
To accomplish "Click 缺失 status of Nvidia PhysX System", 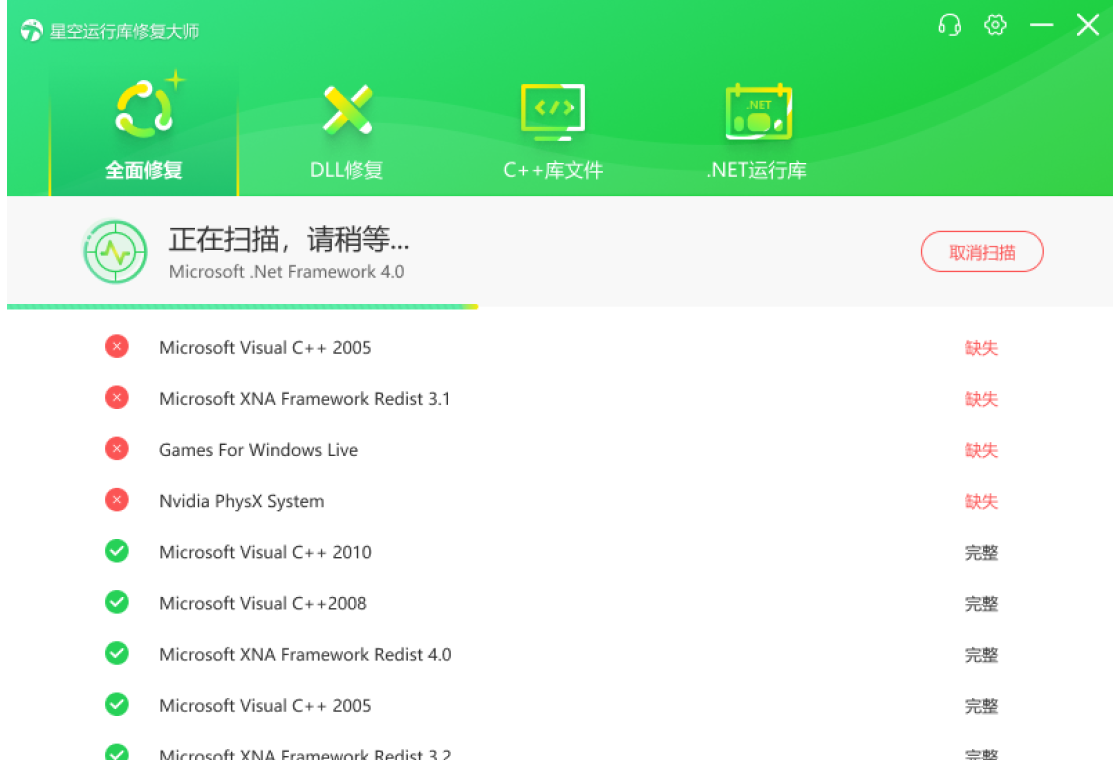I will tap(981, 501).
